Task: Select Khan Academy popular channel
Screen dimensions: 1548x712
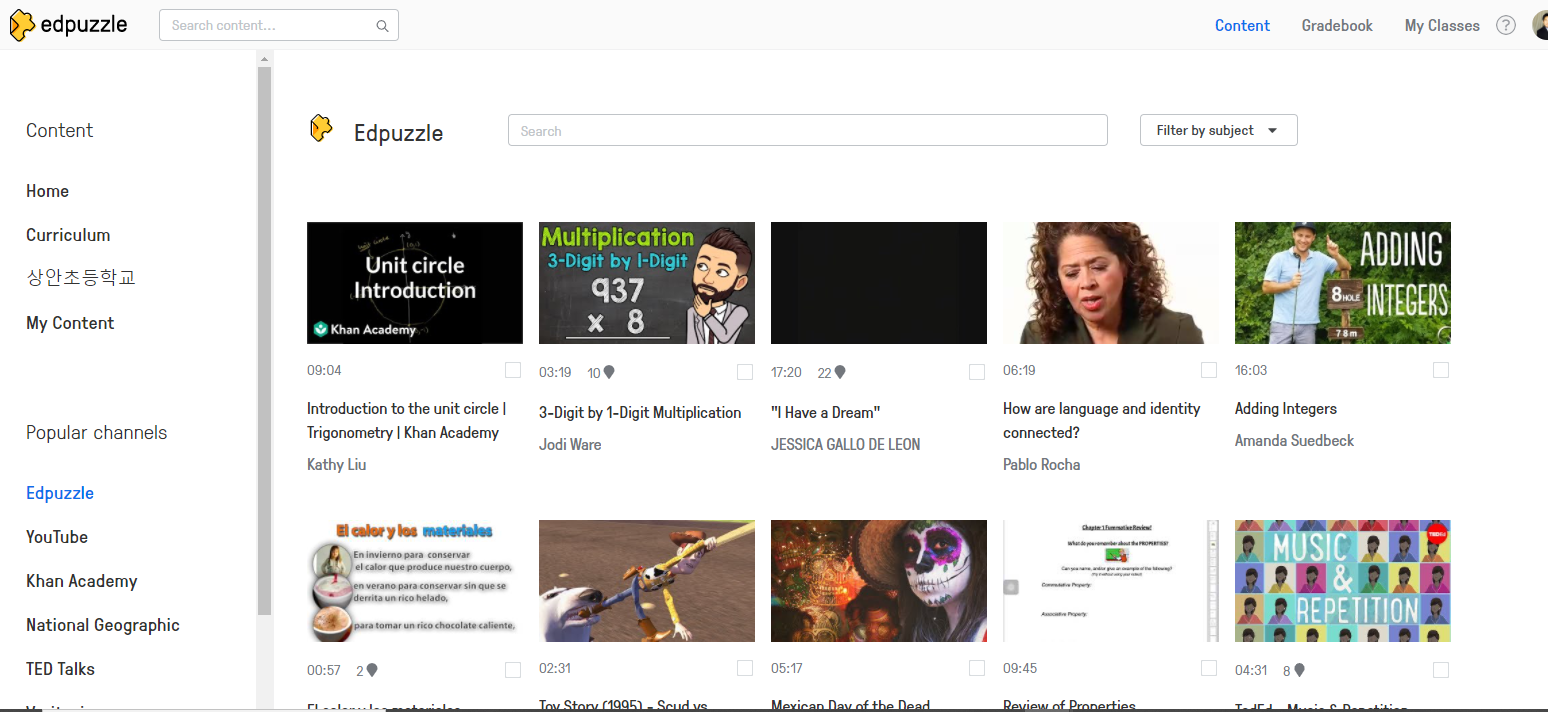Action: click(82, 581)
